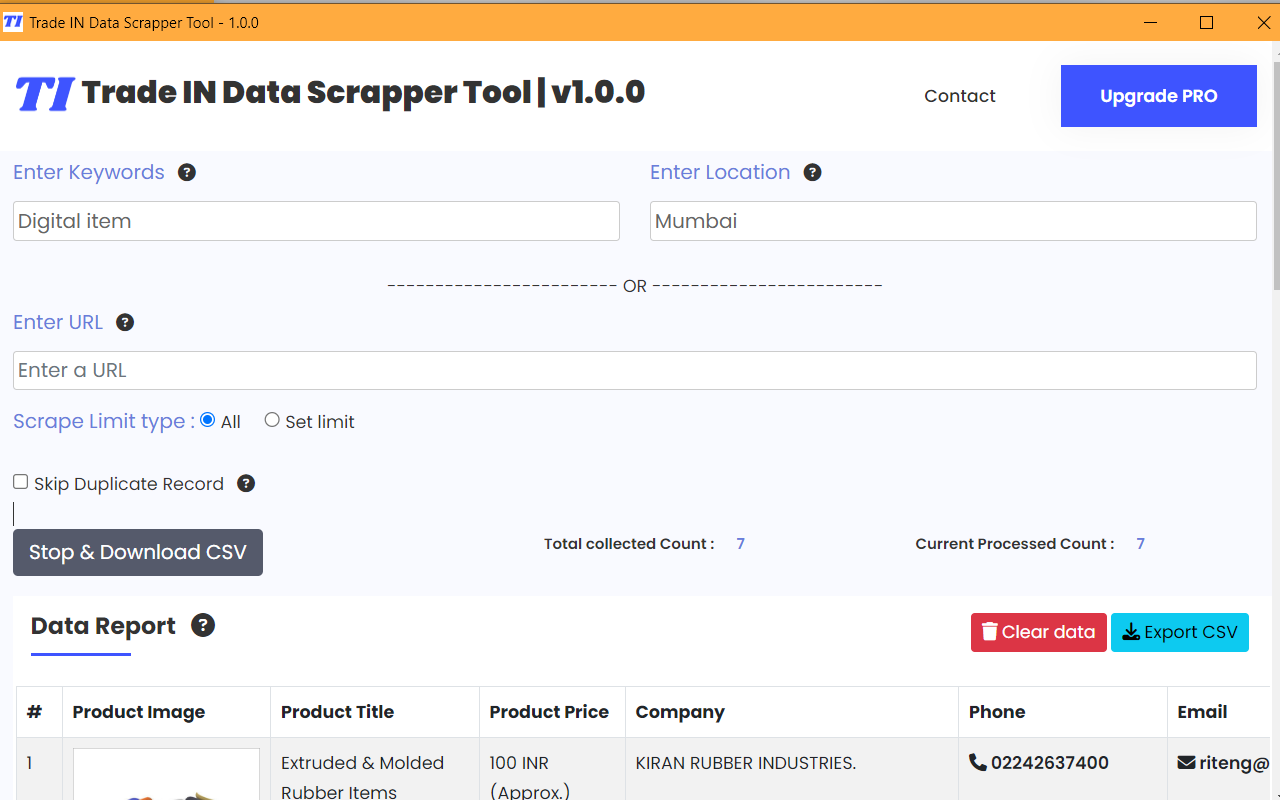
Task: Show help for Skip Duplicate Record
Action: pos(246,483)
